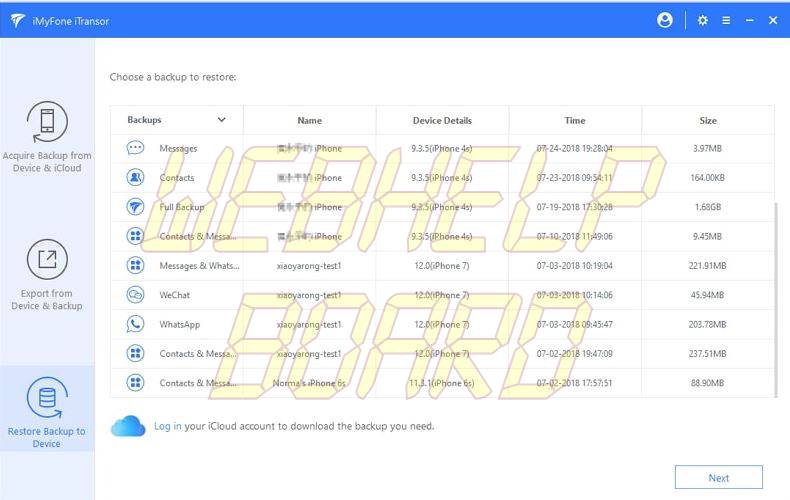790x500 pixels.
Task: Open the hamburger menu in title bar
Action: point(726,21)
